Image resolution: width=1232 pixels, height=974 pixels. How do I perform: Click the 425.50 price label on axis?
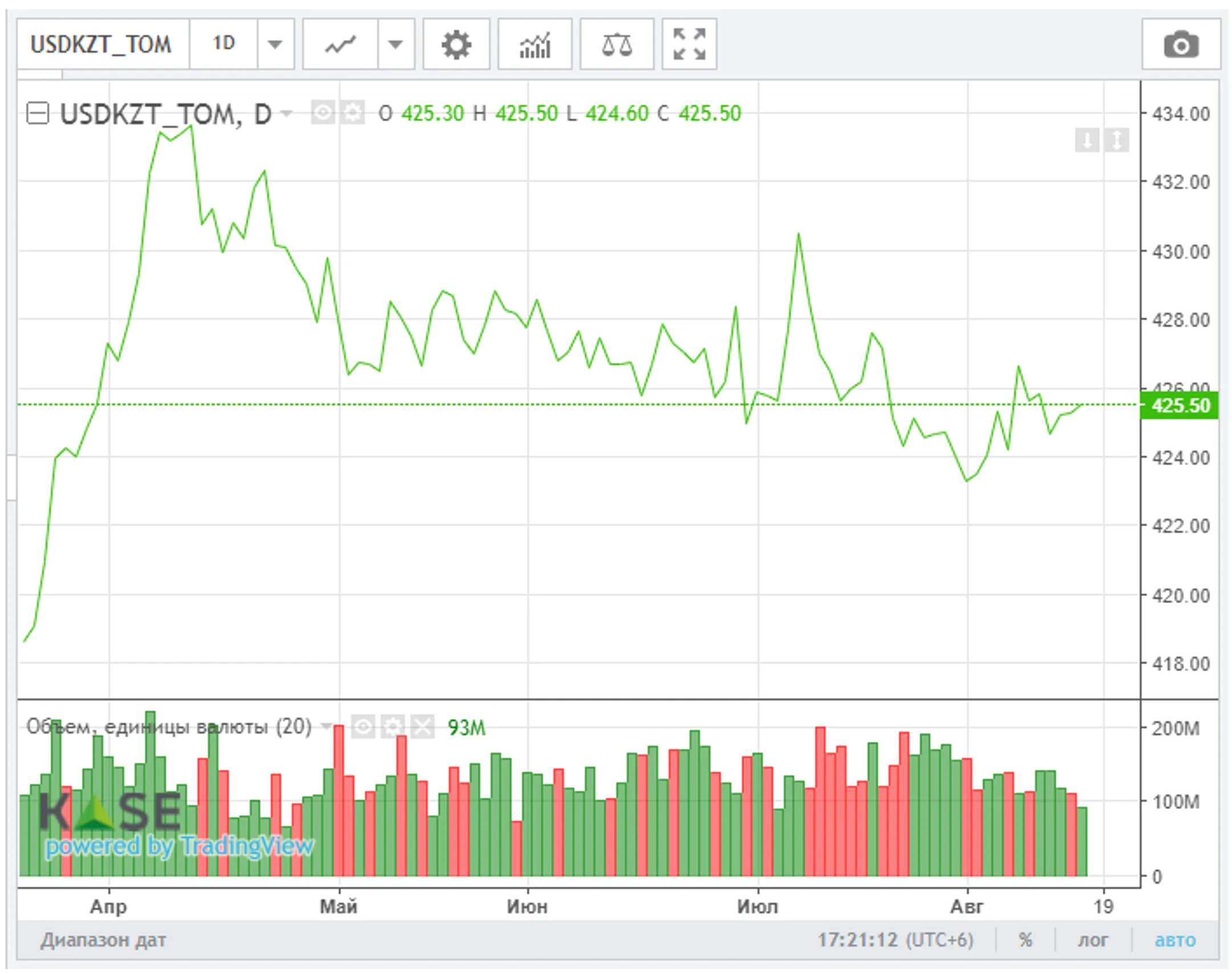click(1180, 406)
